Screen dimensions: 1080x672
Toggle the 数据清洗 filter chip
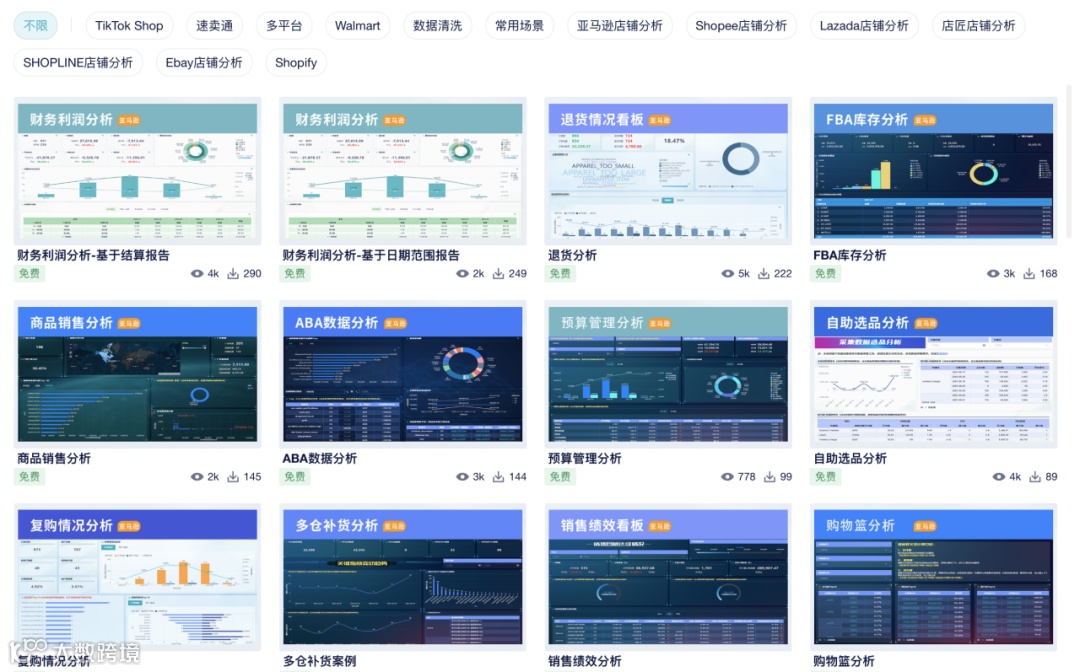[437, 27]
